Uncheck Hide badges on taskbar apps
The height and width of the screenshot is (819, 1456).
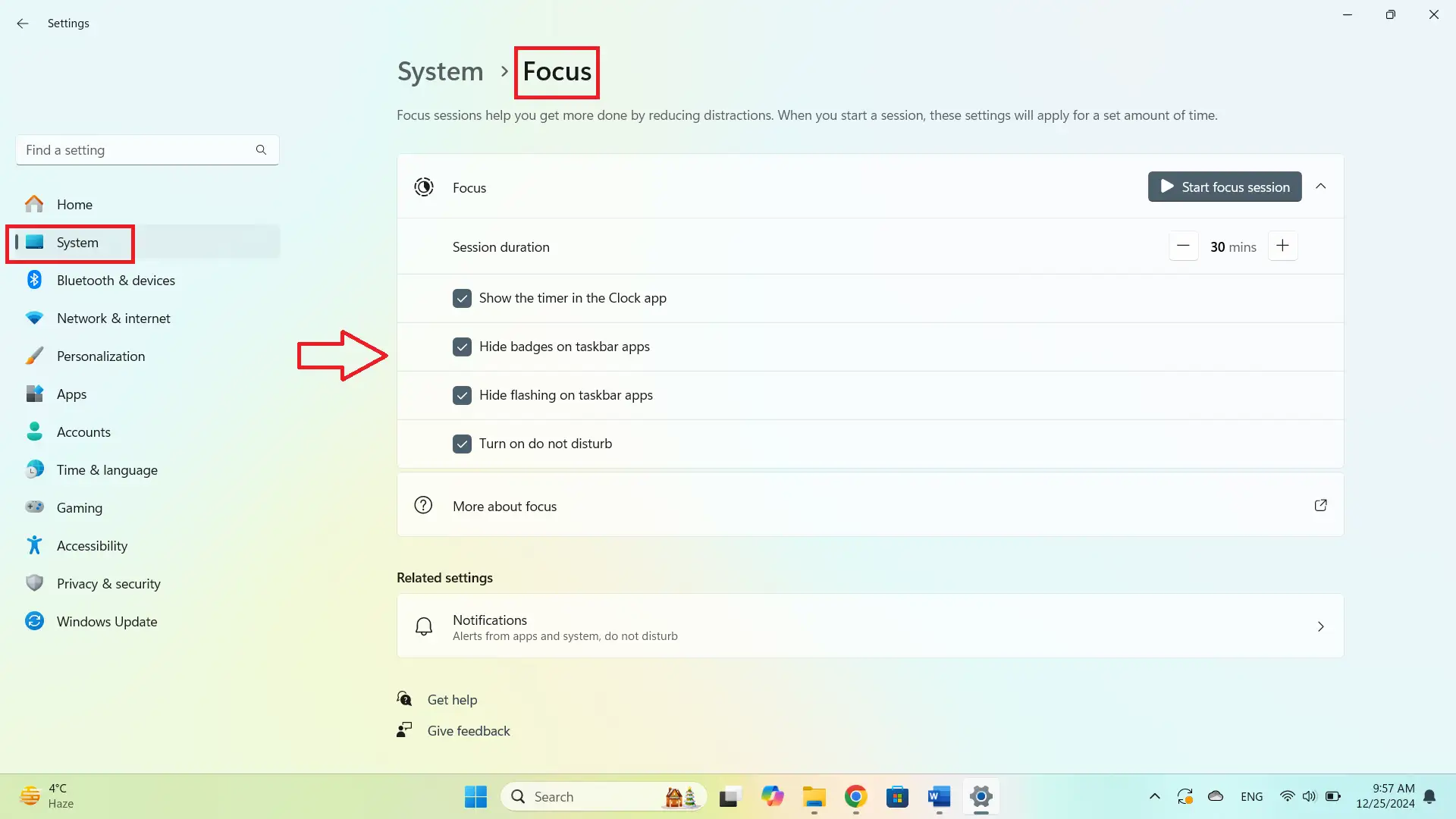462,347
